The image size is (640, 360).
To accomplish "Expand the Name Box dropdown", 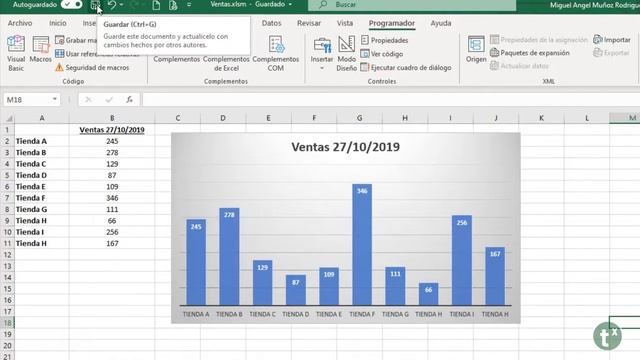I will point(54,99).
